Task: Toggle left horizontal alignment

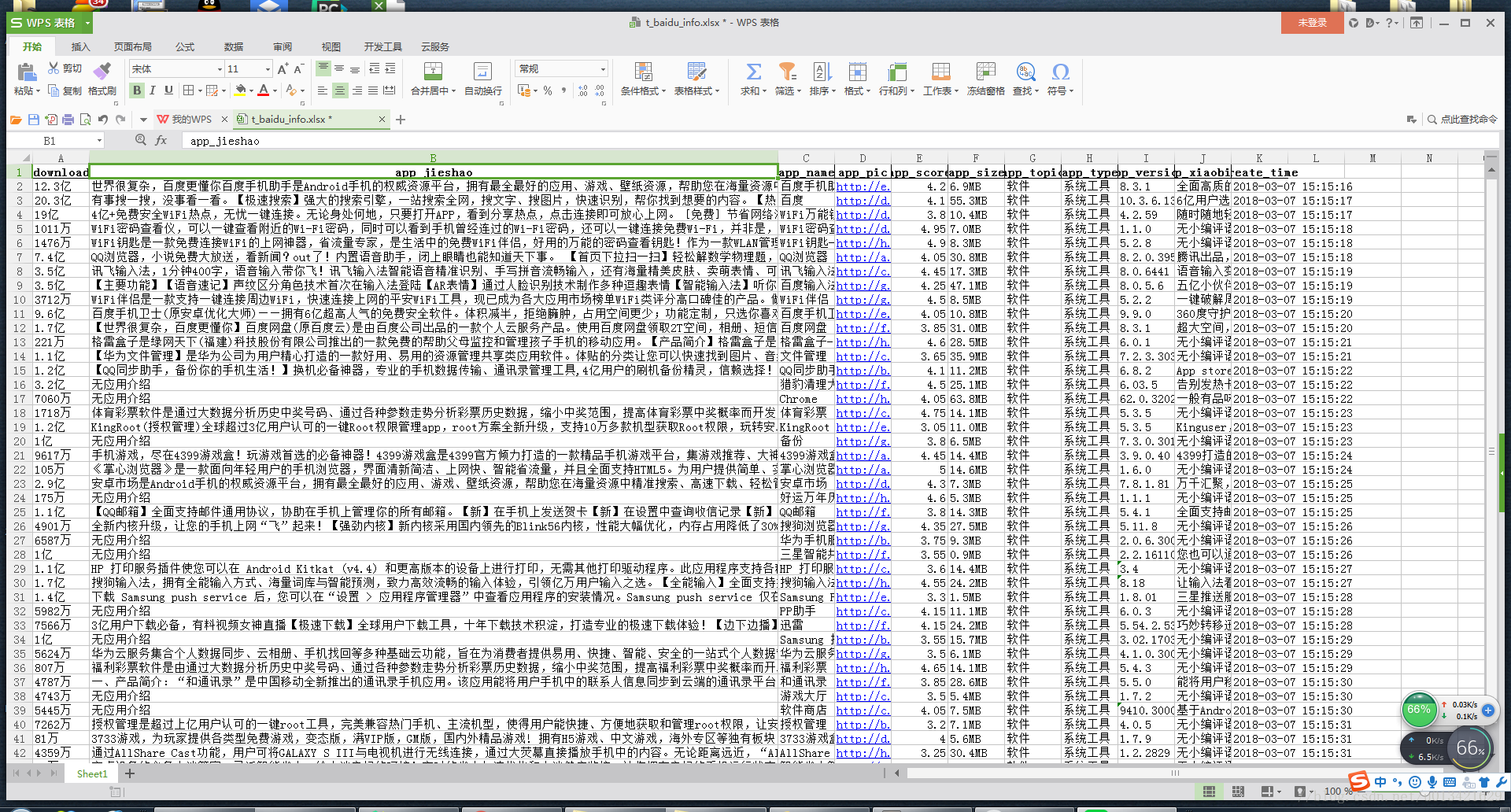Action: 323,91
